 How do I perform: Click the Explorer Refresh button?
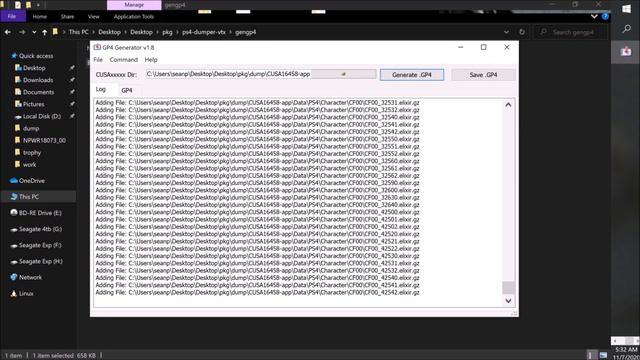tap(522, 32)
